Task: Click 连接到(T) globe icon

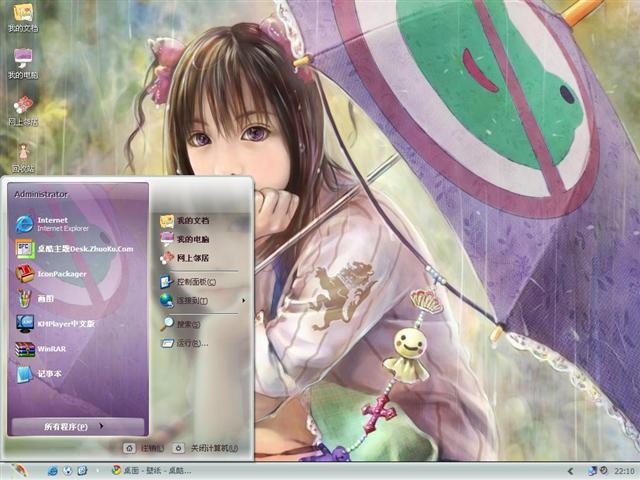Action: (167, 301)
